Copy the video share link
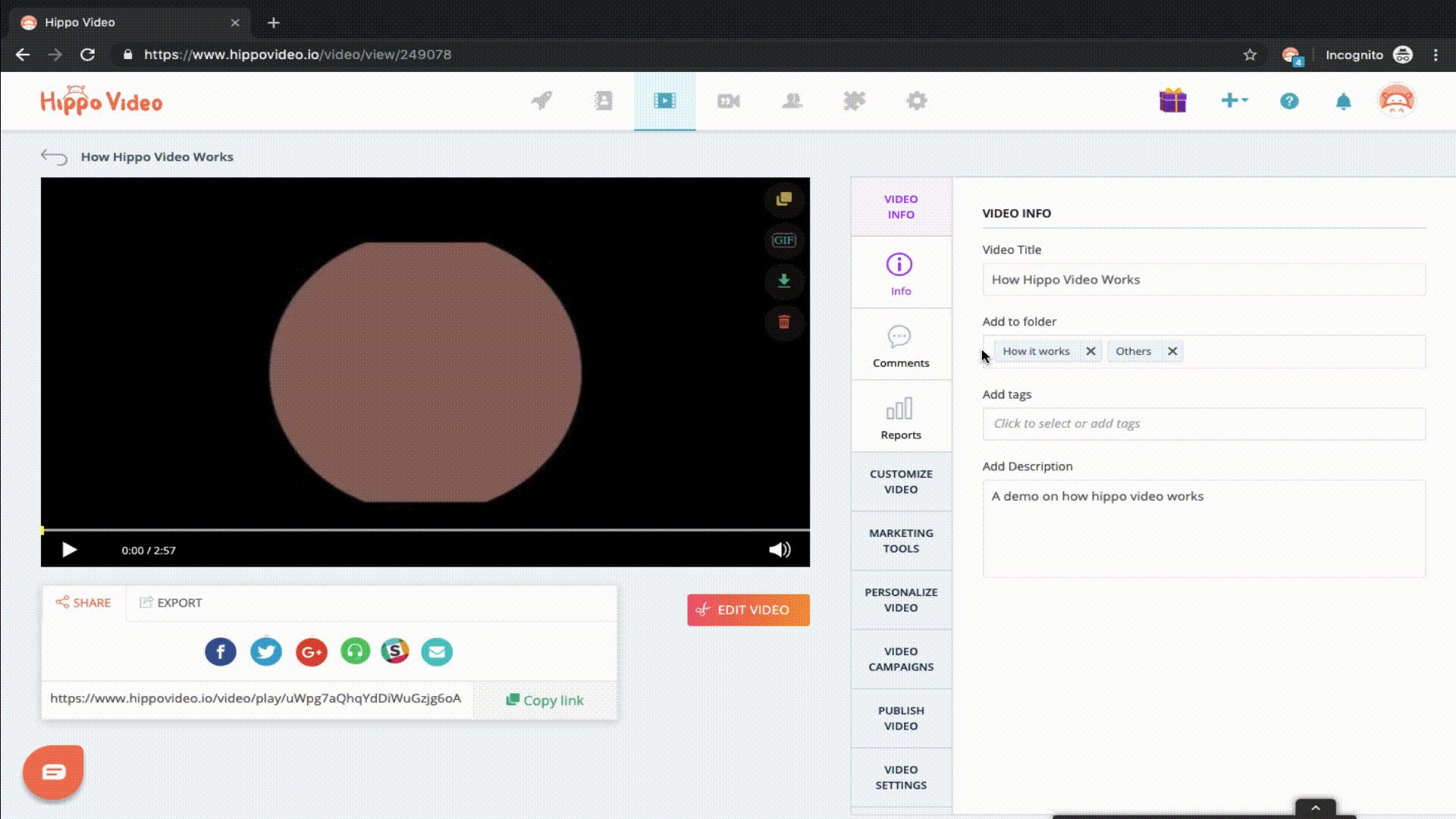This screenshot has height=819, width=1456. click(x=545, y=699)
